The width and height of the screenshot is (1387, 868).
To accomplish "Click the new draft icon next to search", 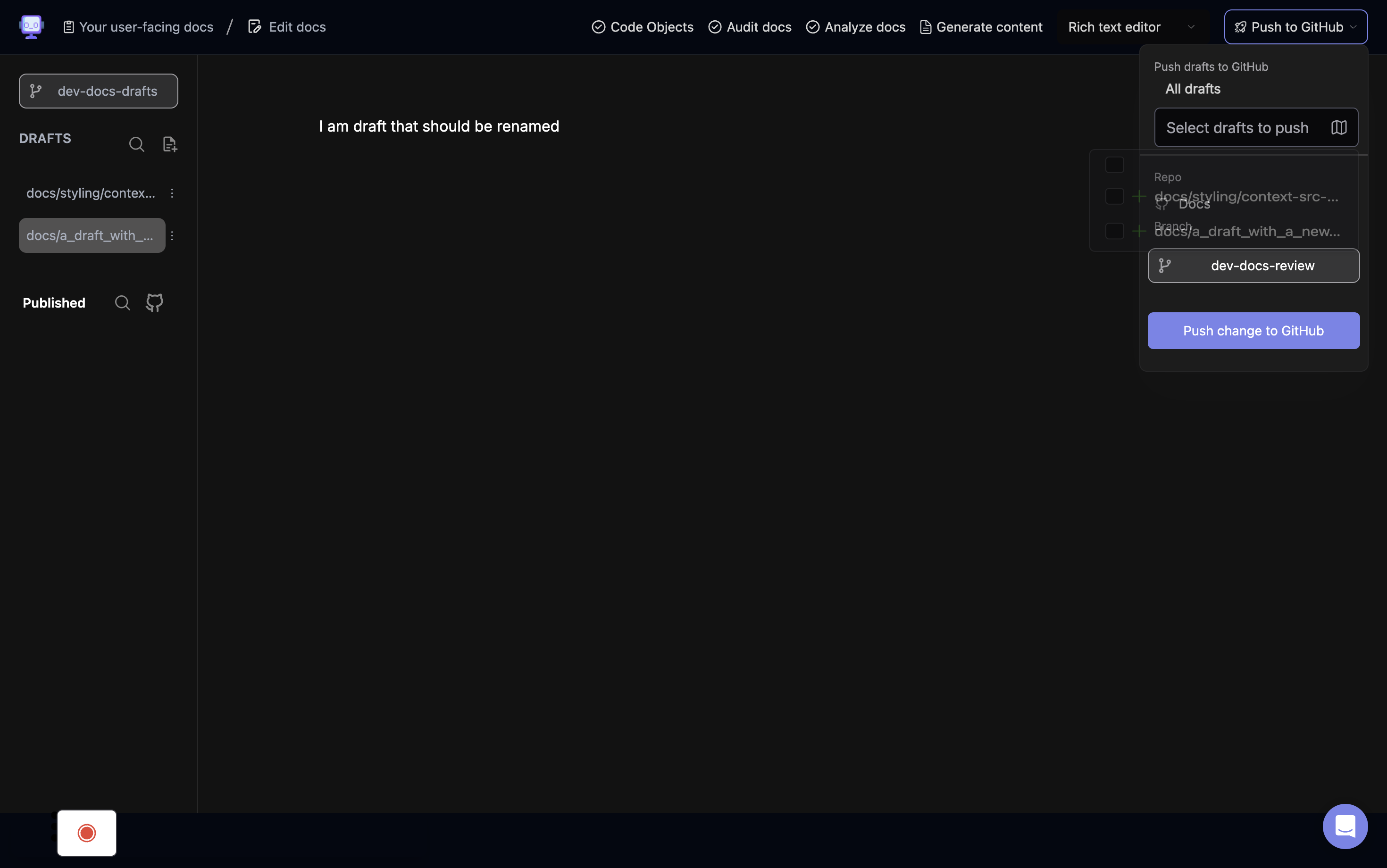I will 169,144.
